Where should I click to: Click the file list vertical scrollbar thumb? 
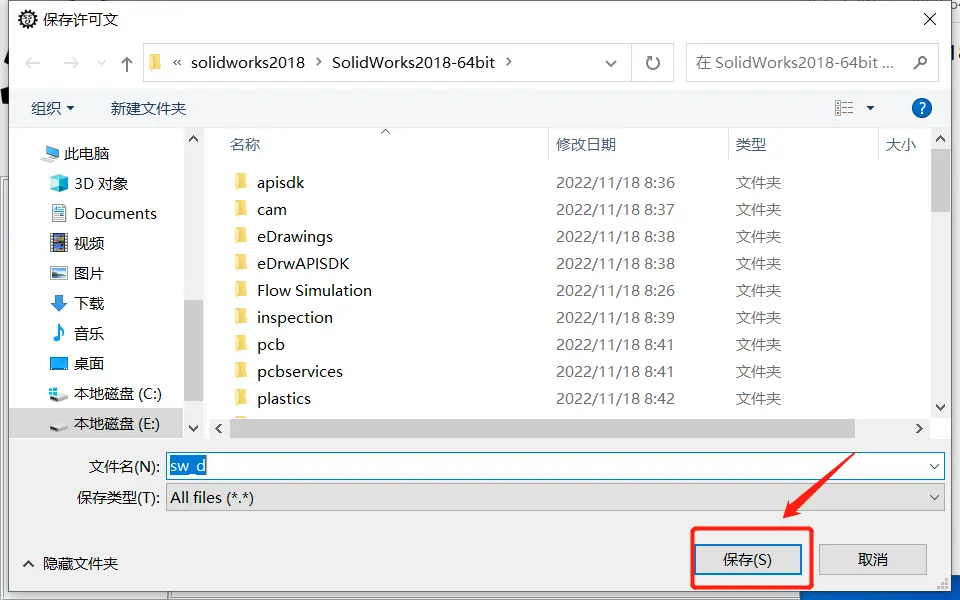pos(940,181)
